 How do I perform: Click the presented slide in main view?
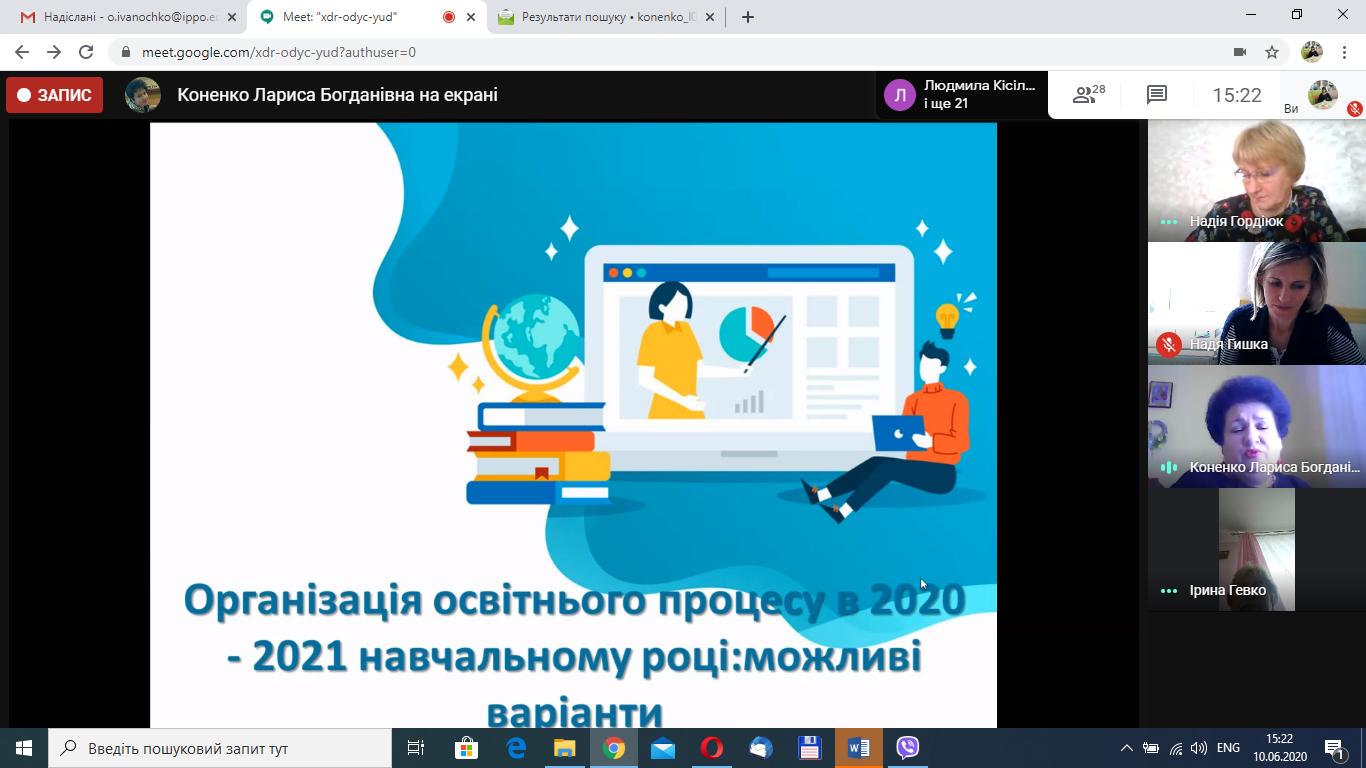[573, 425]
